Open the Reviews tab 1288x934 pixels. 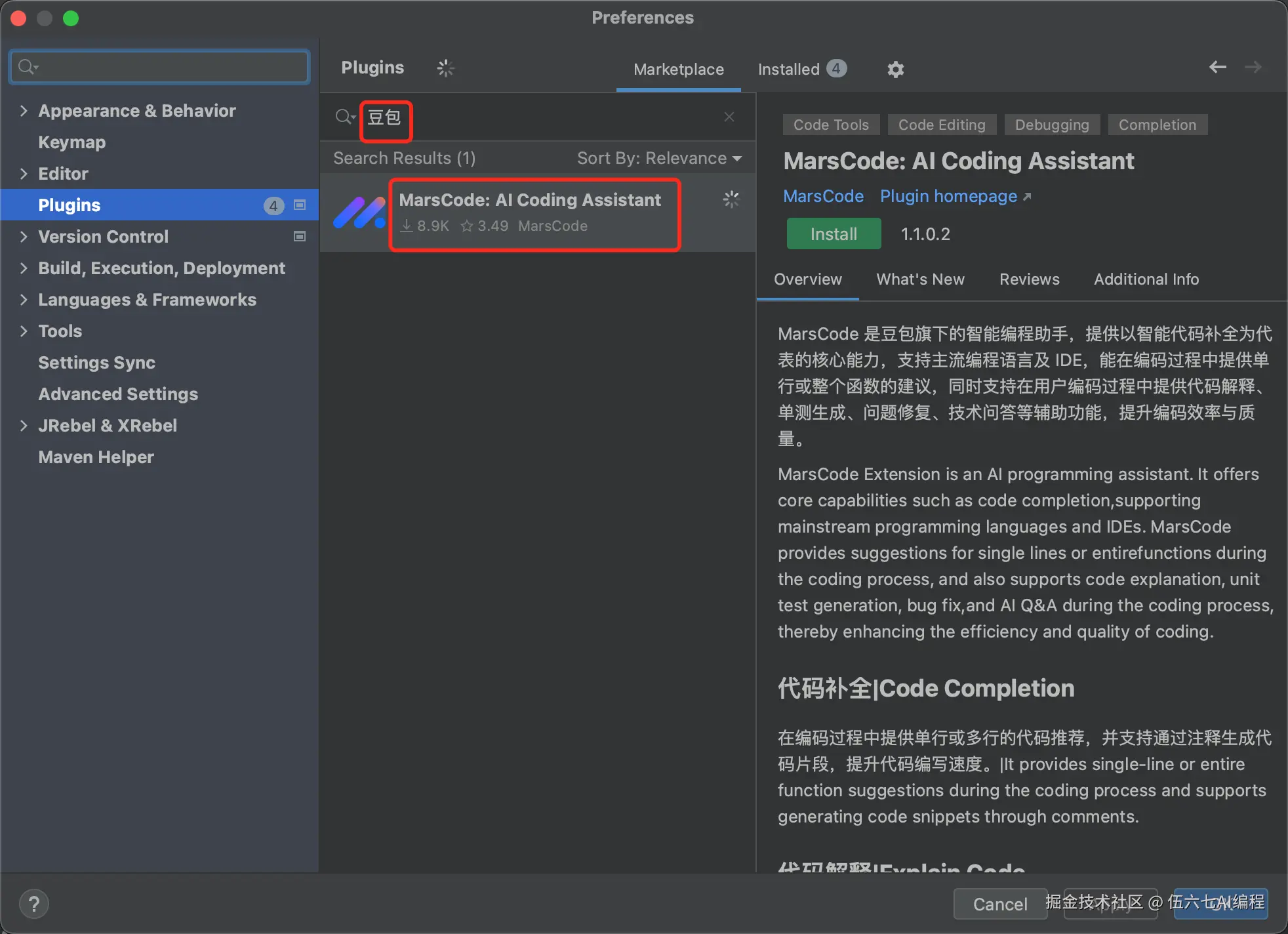[1029, 279]
